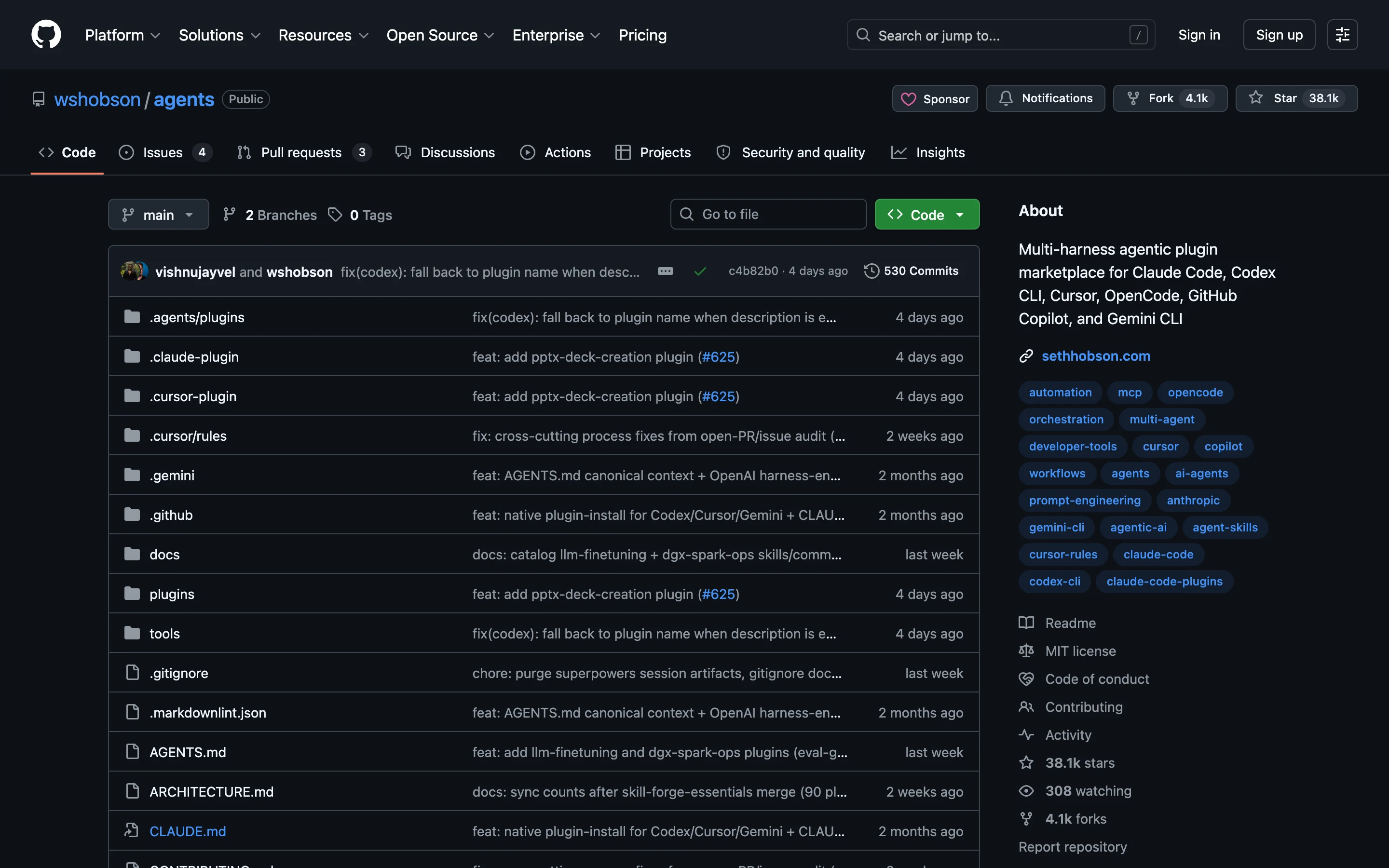Click the Sign in link
The image size is (1389, 868).
(x=1199, y=35)
